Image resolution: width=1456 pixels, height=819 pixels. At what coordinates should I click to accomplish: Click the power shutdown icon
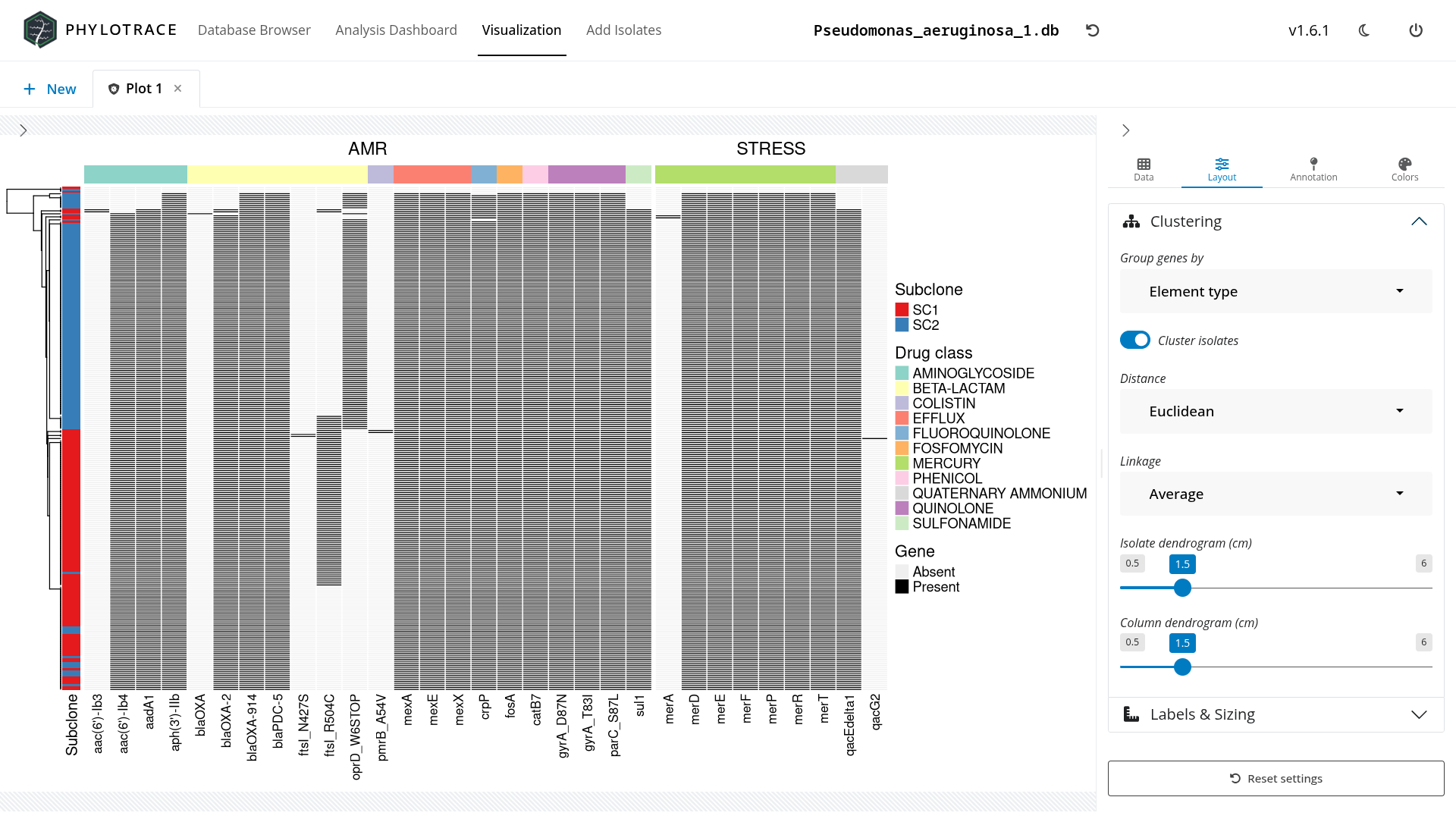click(1416, 30)
